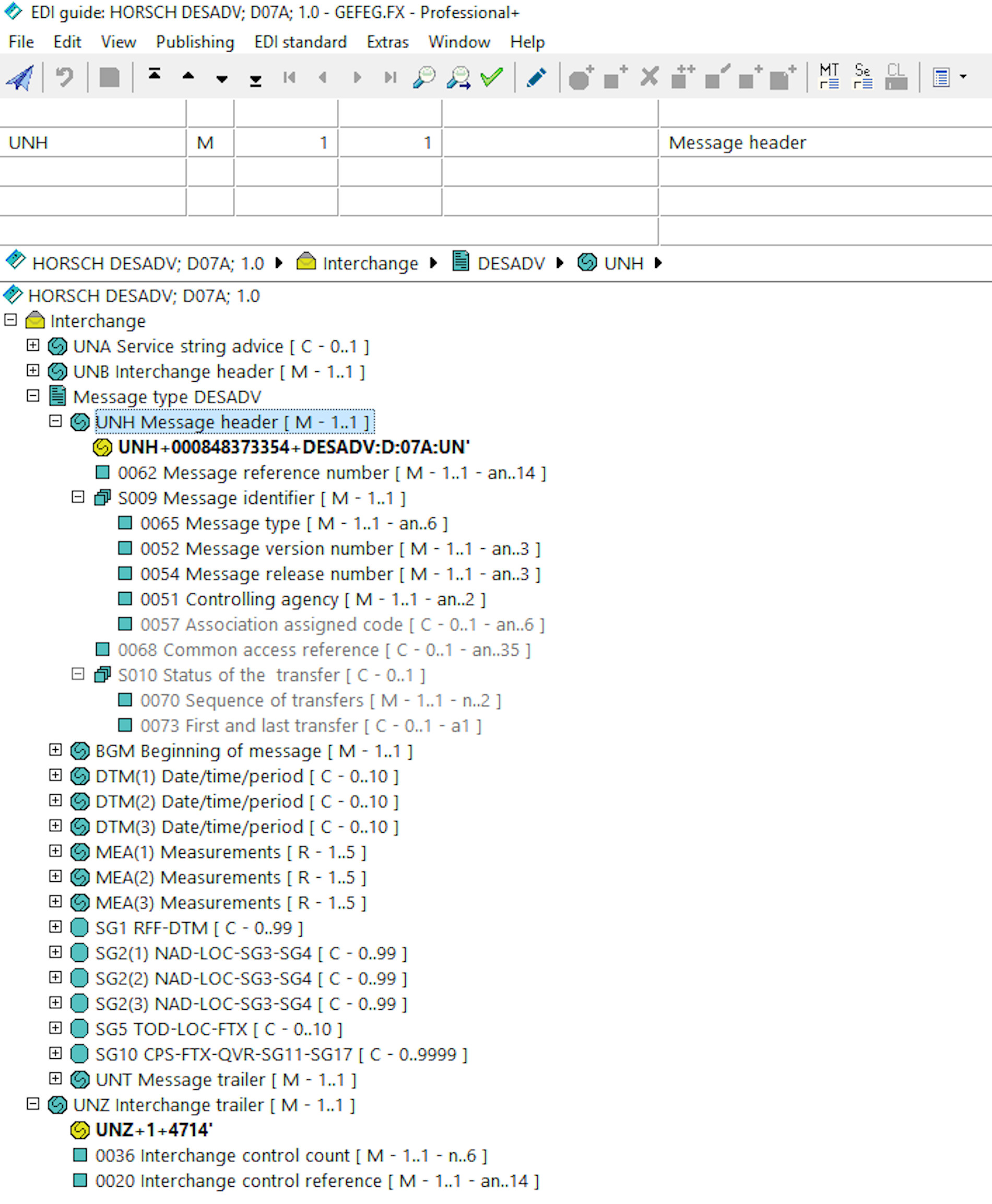This screenshot has width=992, height=1204.
Task: Click the blue pencil edit icon
Action: [x=536, y=77]
